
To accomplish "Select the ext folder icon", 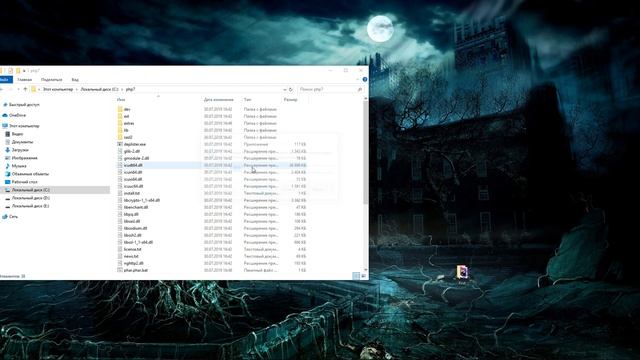I will (x=120, y=116).
